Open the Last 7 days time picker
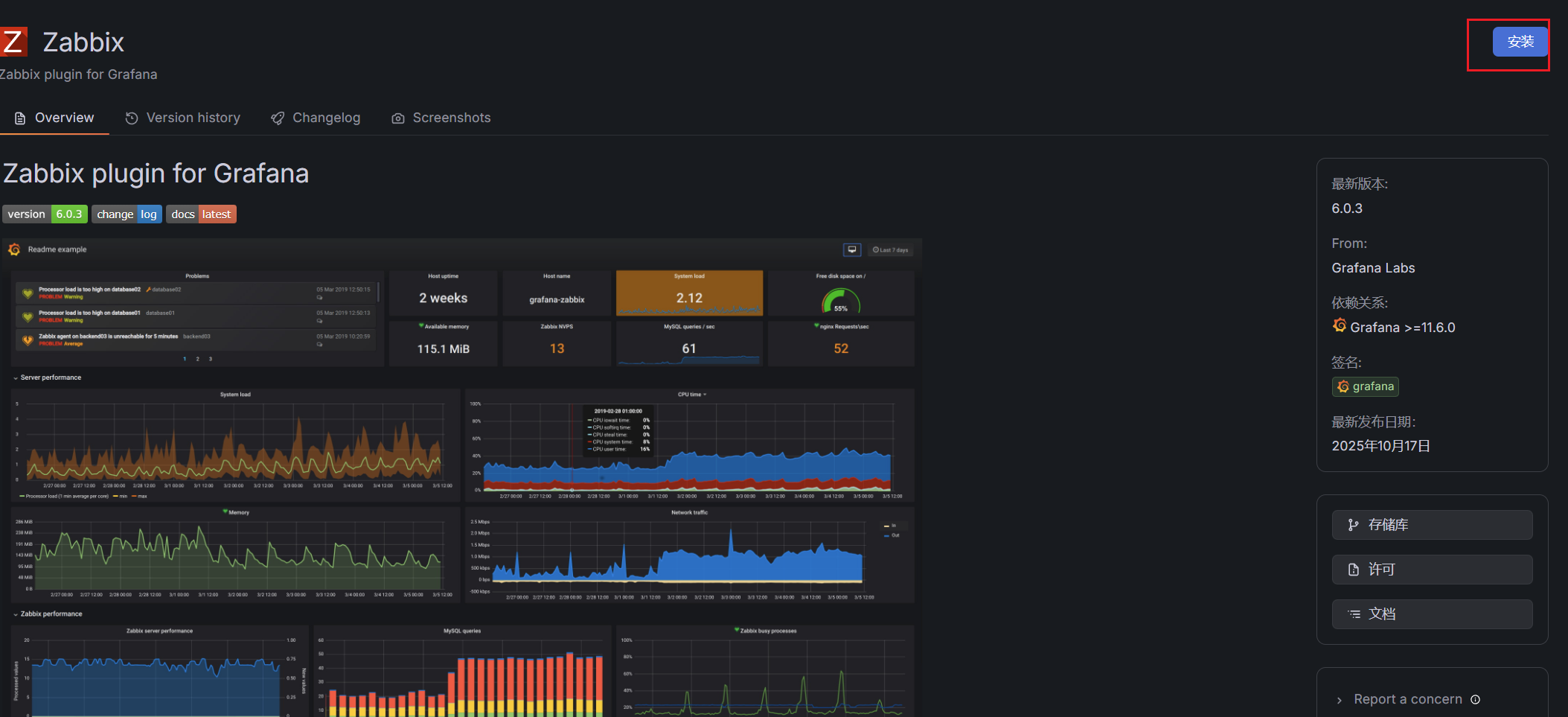1568x717 pixels. point(890,250)
